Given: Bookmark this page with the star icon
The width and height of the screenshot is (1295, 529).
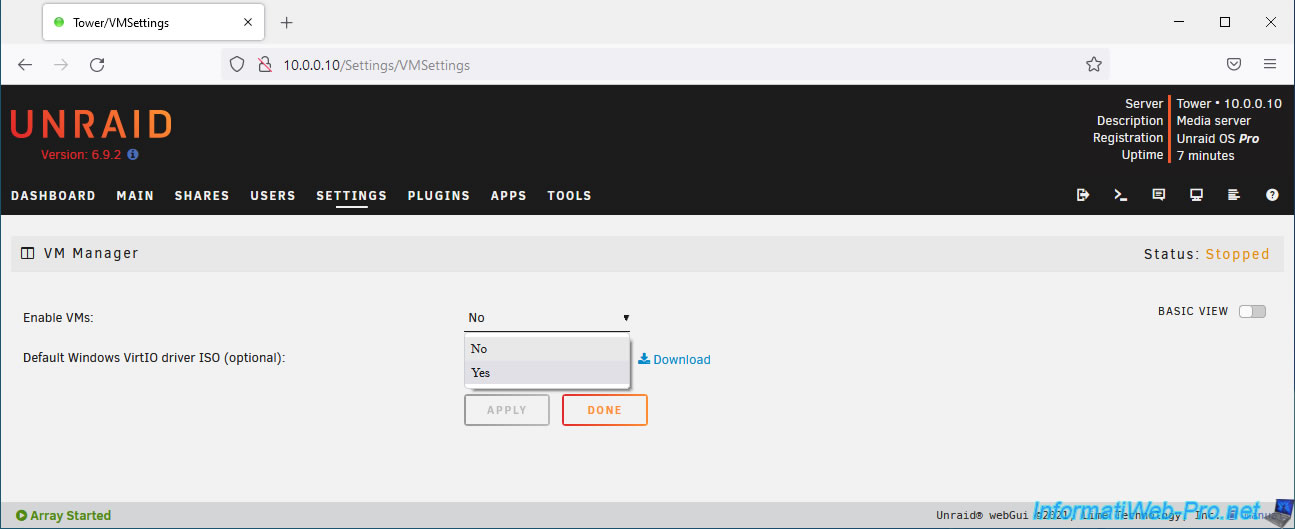Looking at the screenshot, I should [x=1093, y=64].
